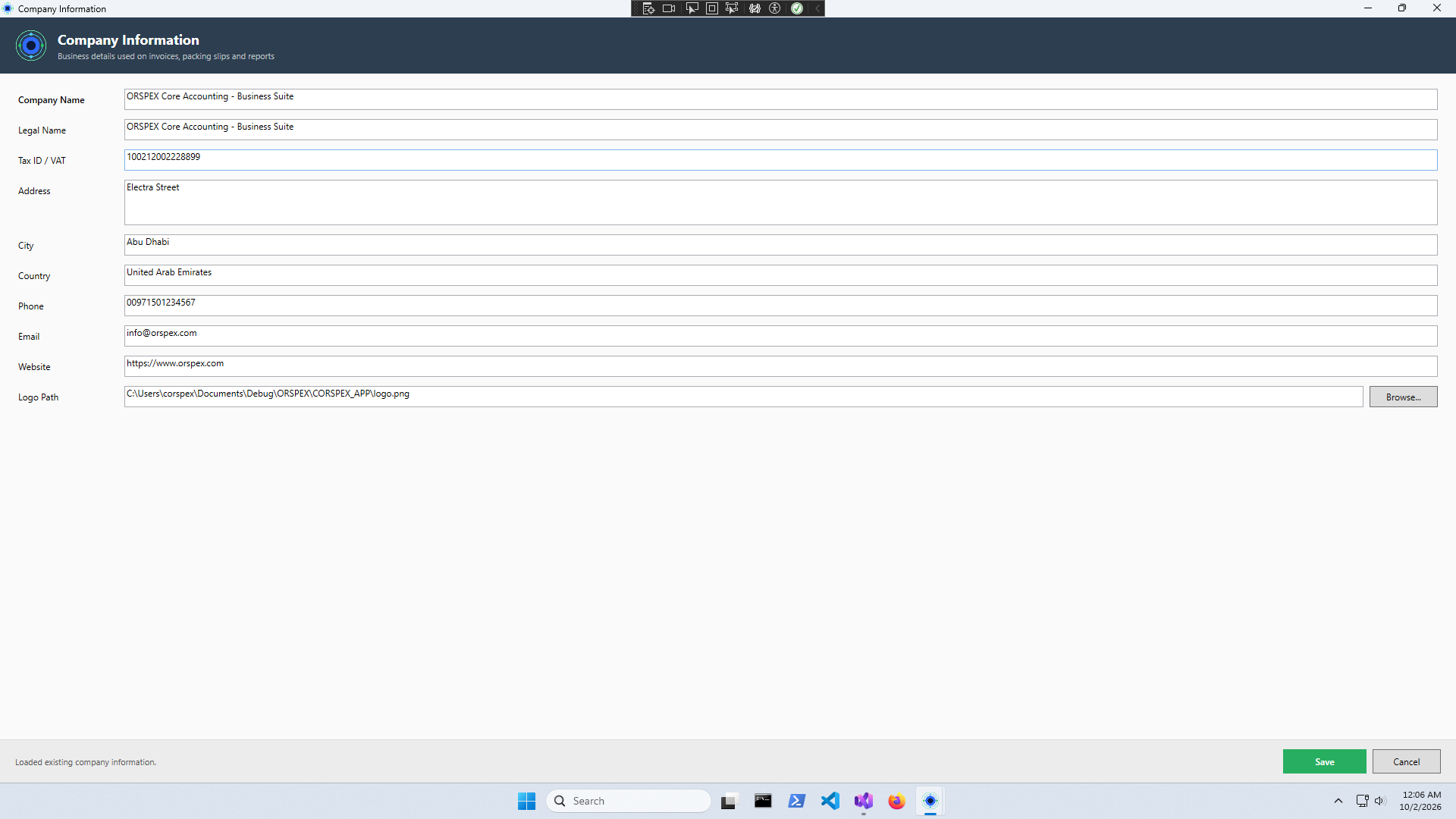Screen dimensions: 1456x819
Task: Open Task View on the taskbar
Action: click(729, 801)
